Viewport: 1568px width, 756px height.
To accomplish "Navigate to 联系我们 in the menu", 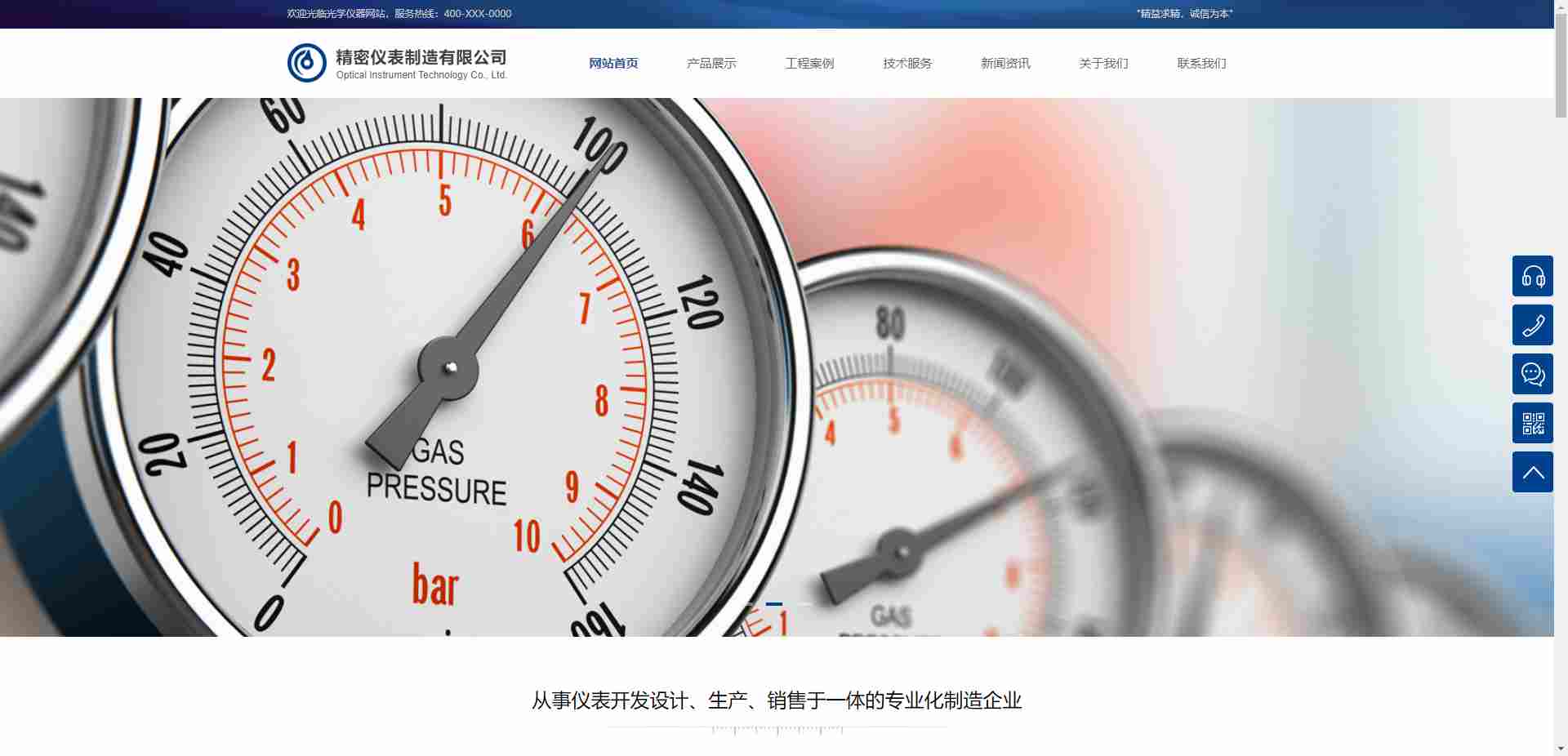I will point(1201,64).
